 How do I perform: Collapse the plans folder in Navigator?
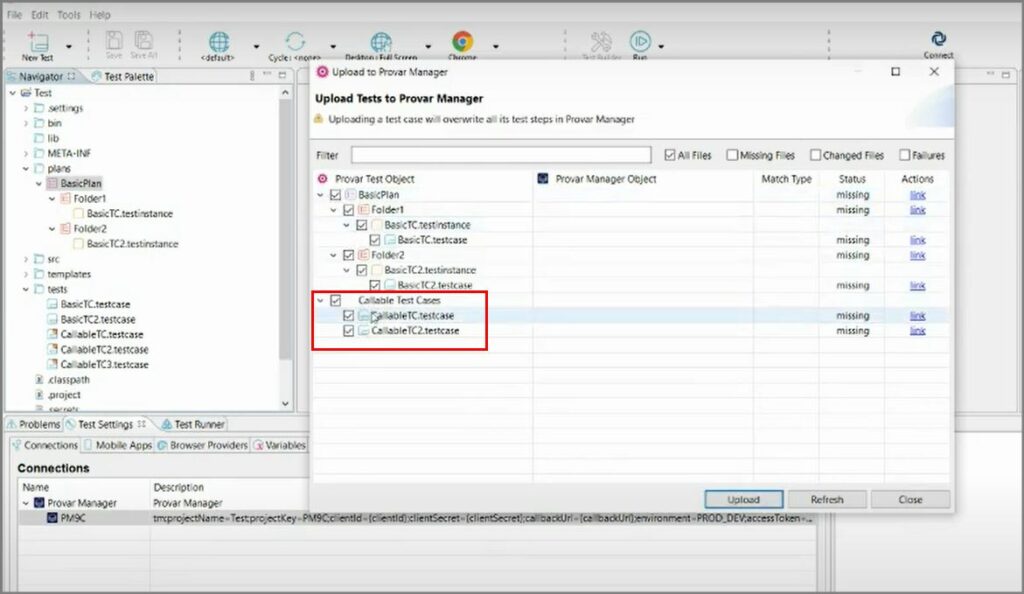[26, 169]
